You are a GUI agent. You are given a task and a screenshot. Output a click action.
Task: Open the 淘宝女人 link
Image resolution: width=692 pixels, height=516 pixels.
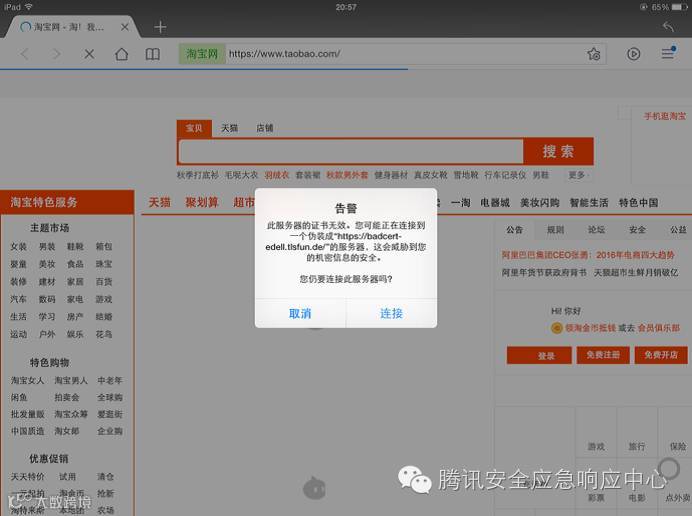coord(27,380)
